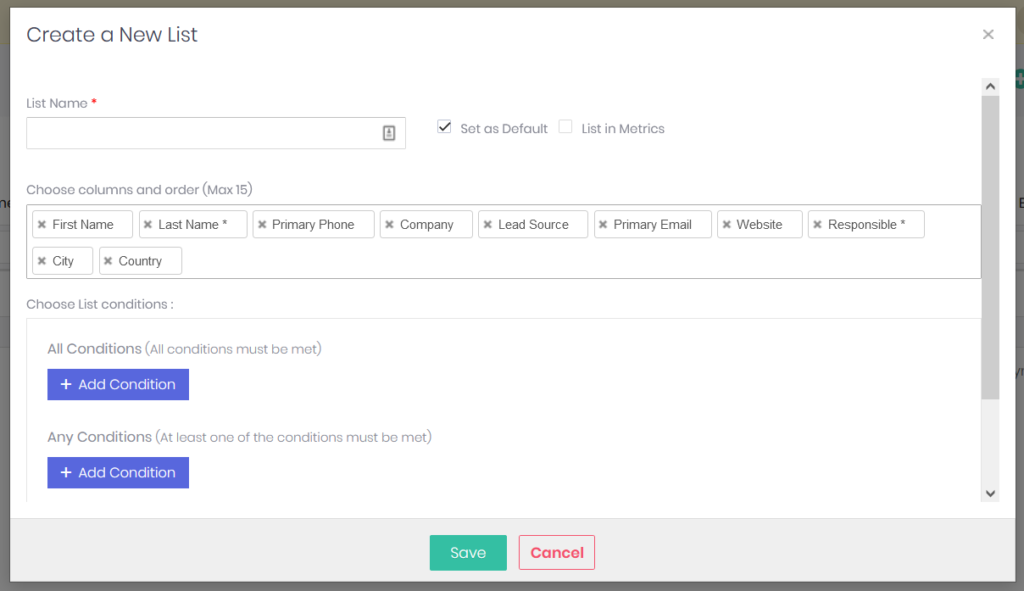Remove Website column tag

pos(727,225)
